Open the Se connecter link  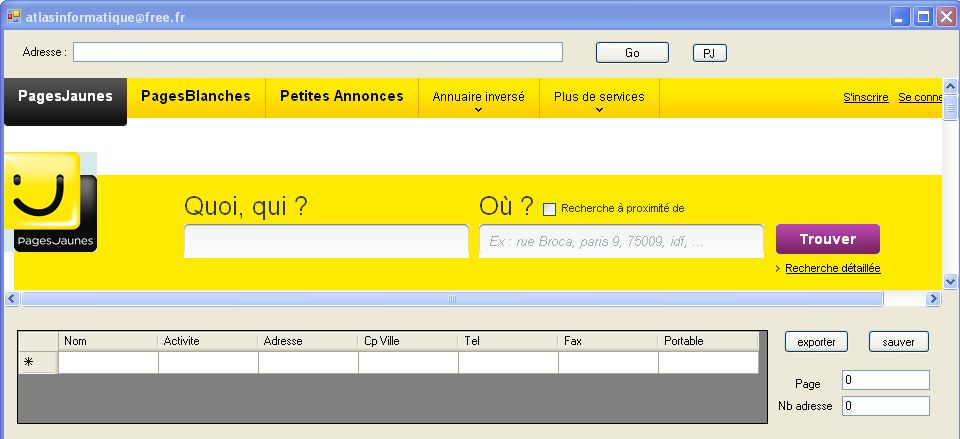tap(920, 97)
